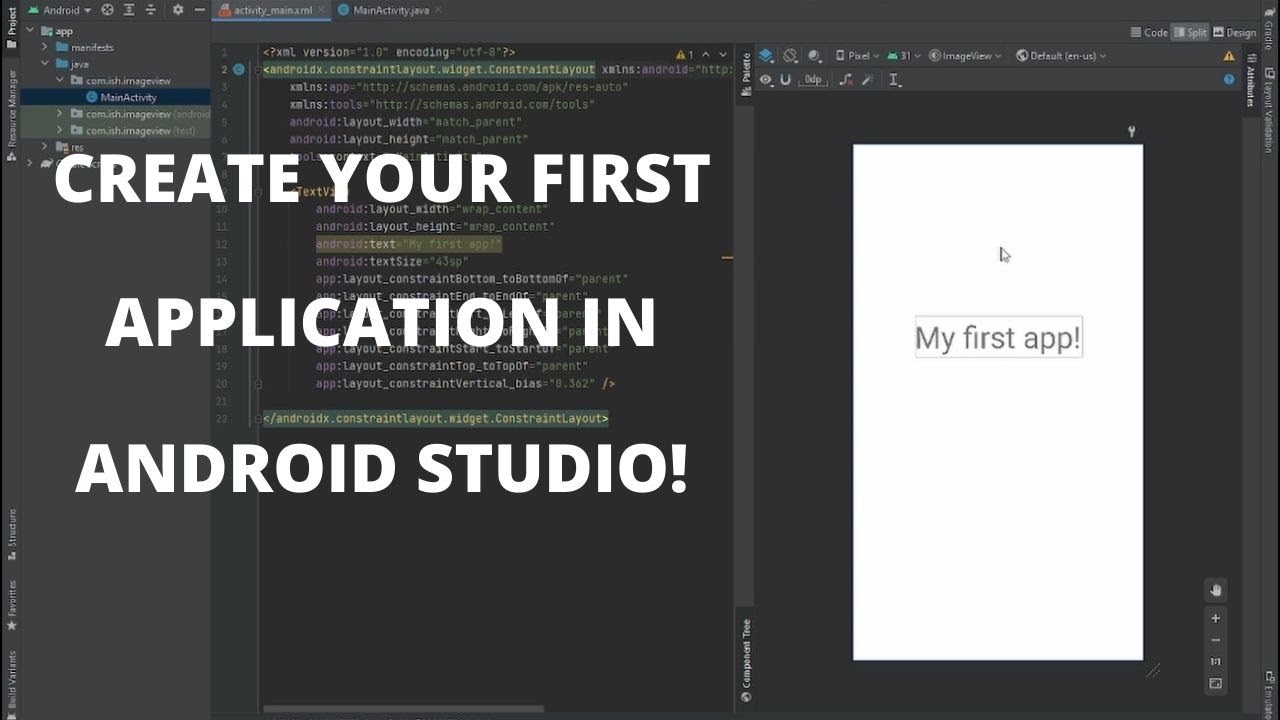Open the ImageView theme dropdown
Image resolution: width=1280 pixels, height=720 pixels.
965,56
